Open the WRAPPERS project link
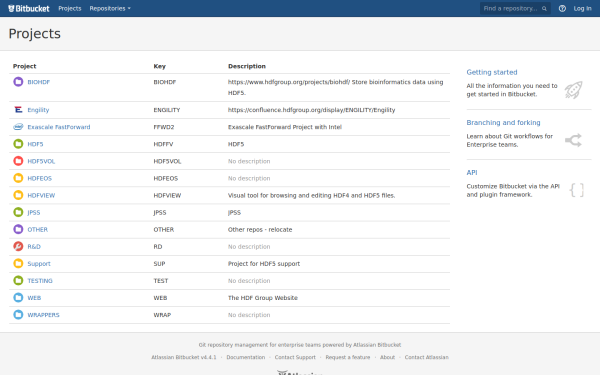This screenshot has width=600, height=375. click(x=43, y=315)
